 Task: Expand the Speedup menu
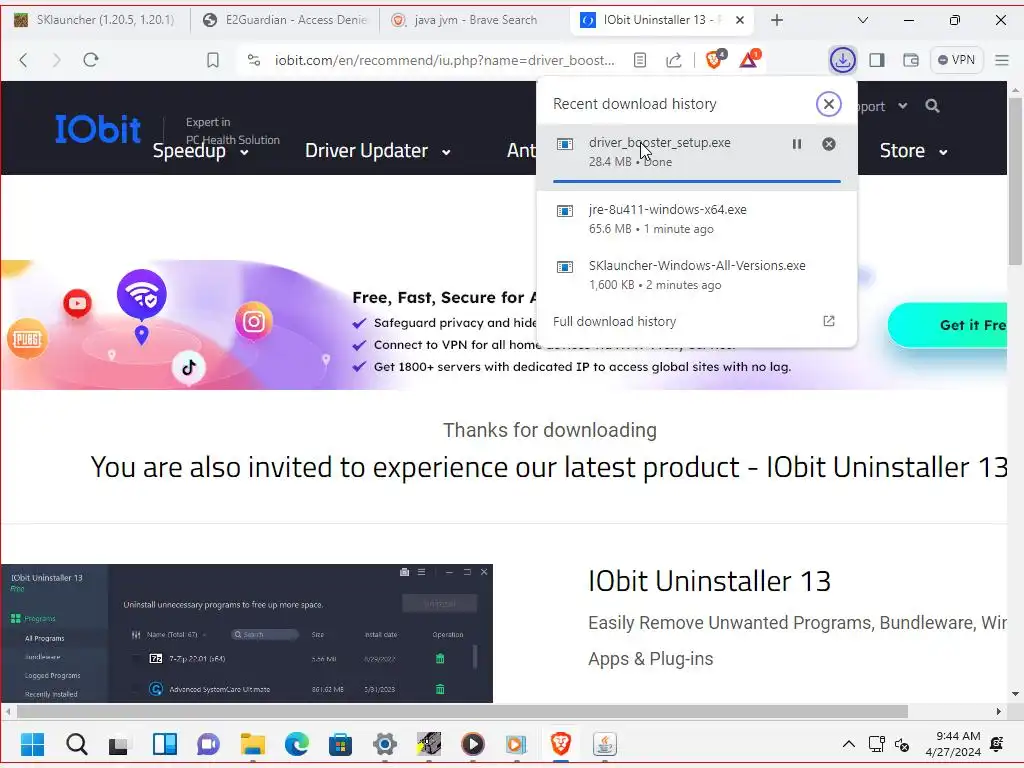pos(200,151)
